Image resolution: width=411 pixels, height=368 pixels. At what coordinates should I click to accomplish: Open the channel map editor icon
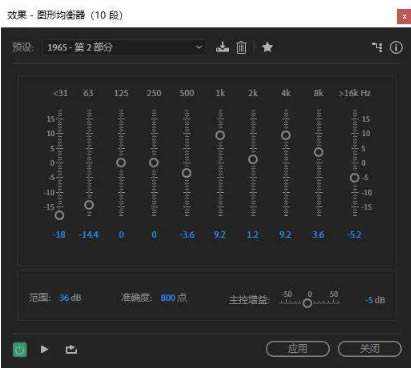[377, 47]
